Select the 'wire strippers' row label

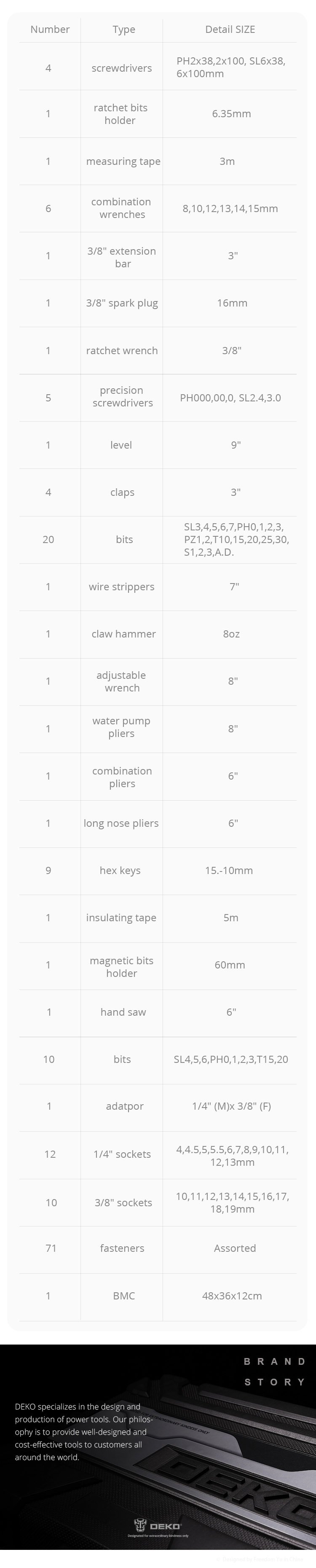[x=122, y=587]
